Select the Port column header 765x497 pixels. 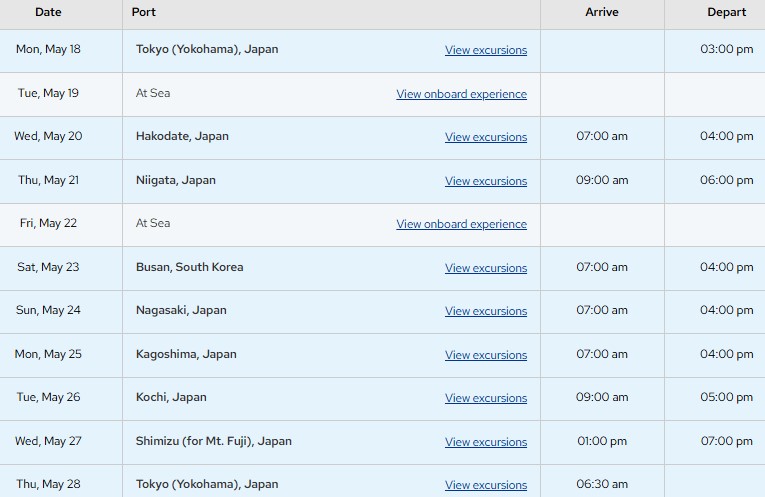143,12
